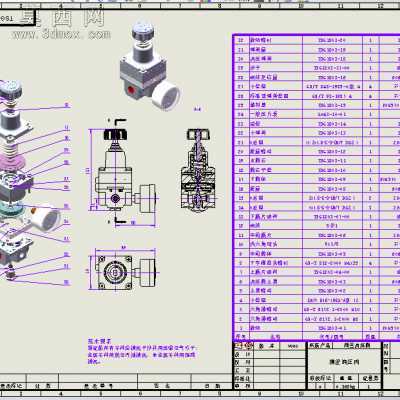Click the A-A cross-section view
Image resolution: width=400 pixels, height=400 pixels.
pyautogui.click(x=198, y=169)
